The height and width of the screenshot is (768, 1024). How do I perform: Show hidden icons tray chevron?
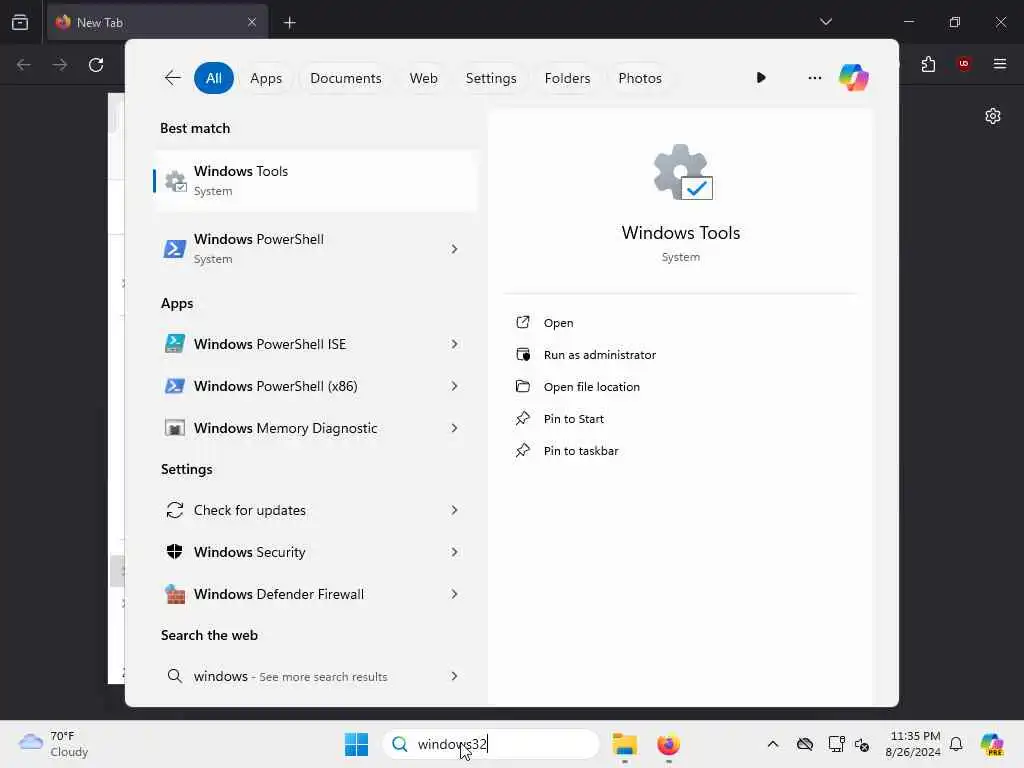[x=773, y=744]
